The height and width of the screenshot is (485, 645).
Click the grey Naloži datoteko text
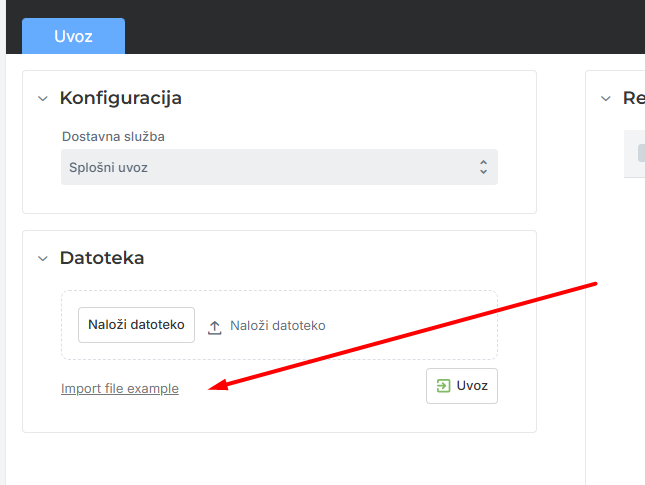click(278, 326)
